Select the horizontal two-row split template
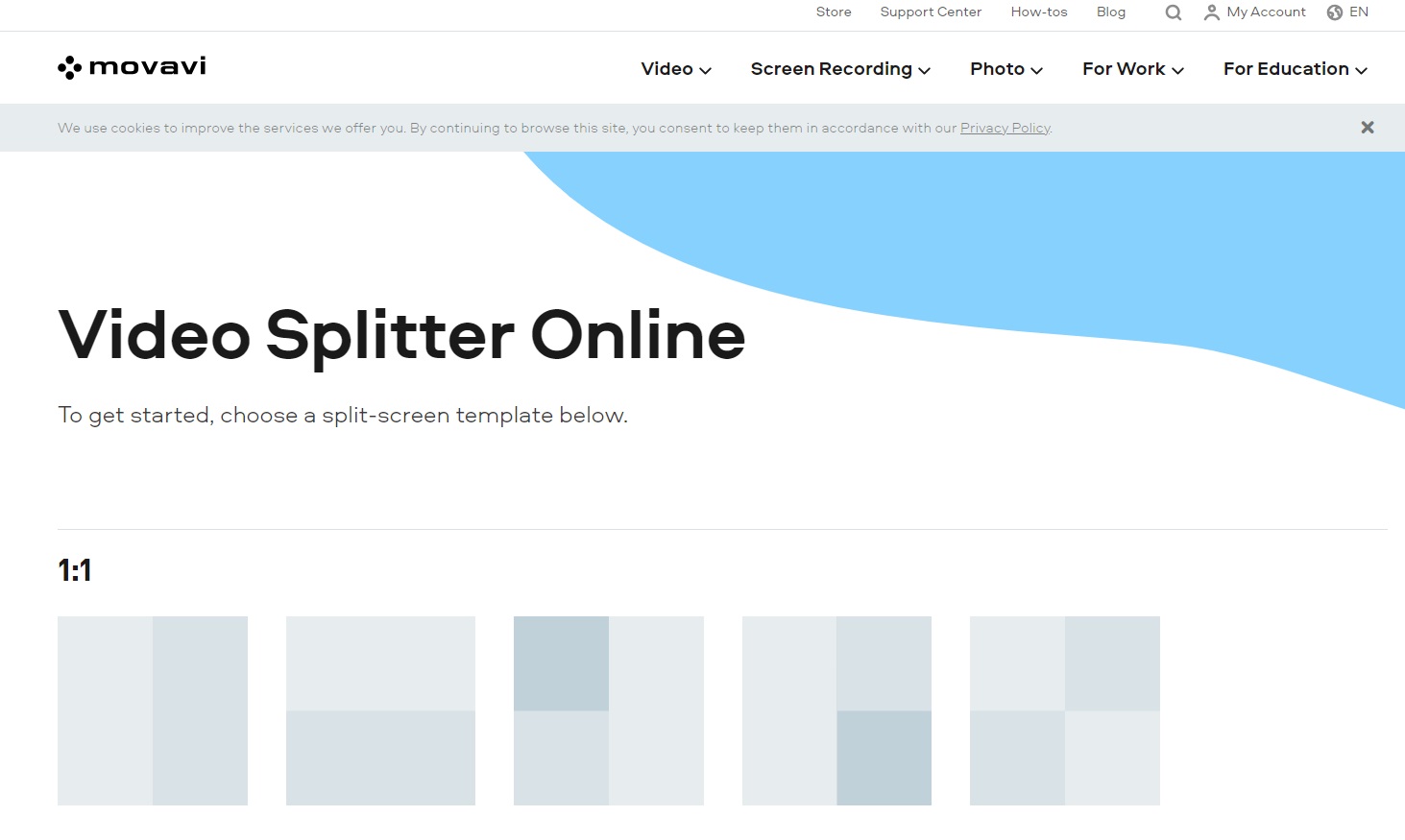The height and width of the screenshot is (840, 1405). (379, 710)
